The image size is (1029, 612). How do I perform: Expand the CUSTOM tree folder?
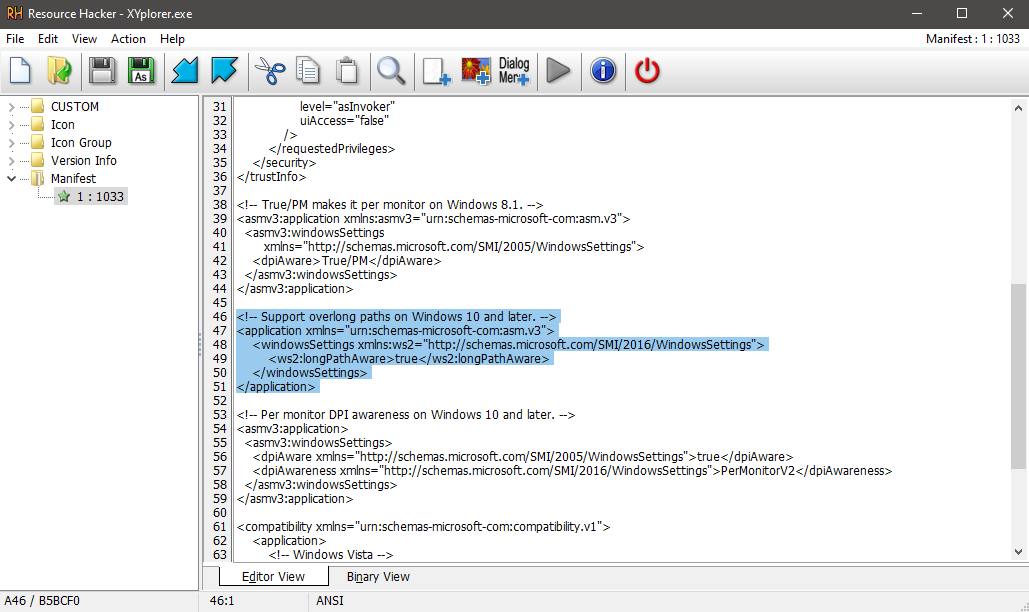point(11,107)
